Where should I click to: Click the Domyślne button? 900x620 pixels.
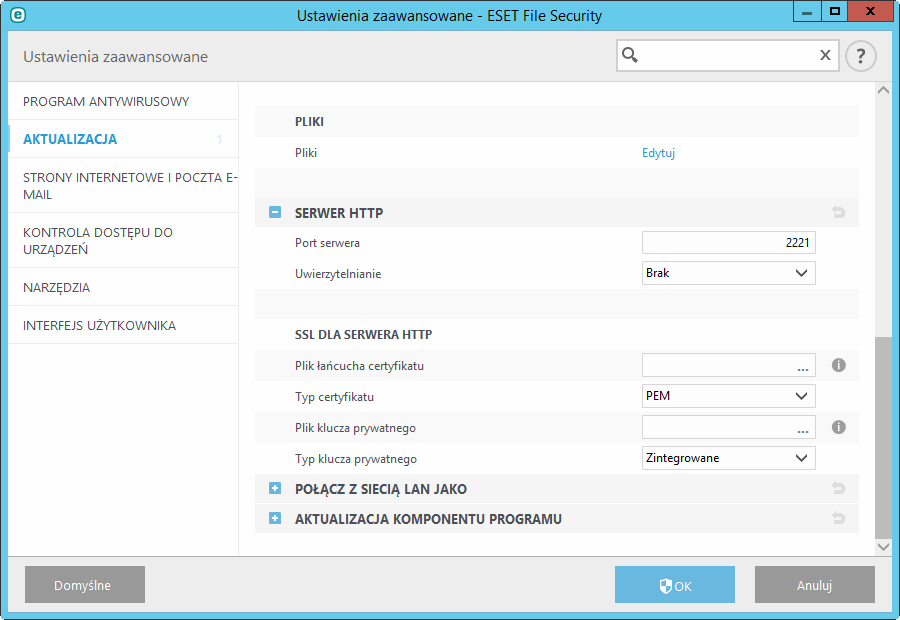pyautogui.click(x=85, y=585)
